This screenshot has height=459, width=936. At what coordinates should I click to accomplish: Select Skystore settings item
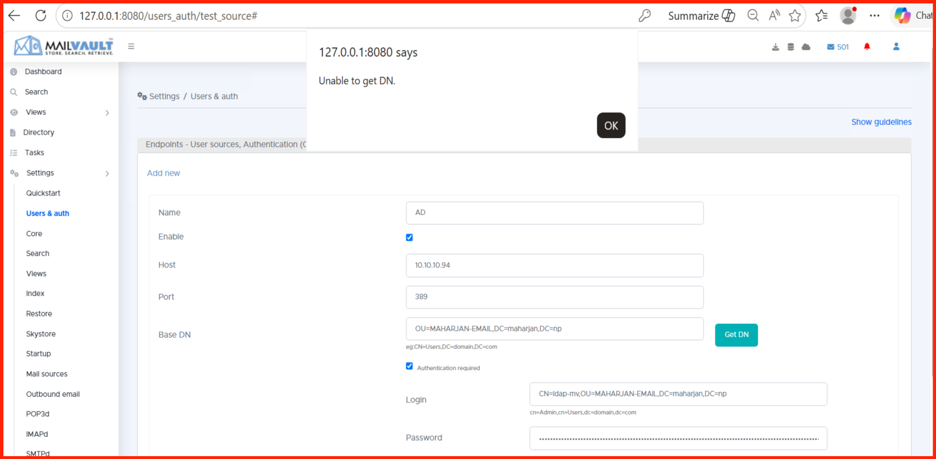click(41, 334)
